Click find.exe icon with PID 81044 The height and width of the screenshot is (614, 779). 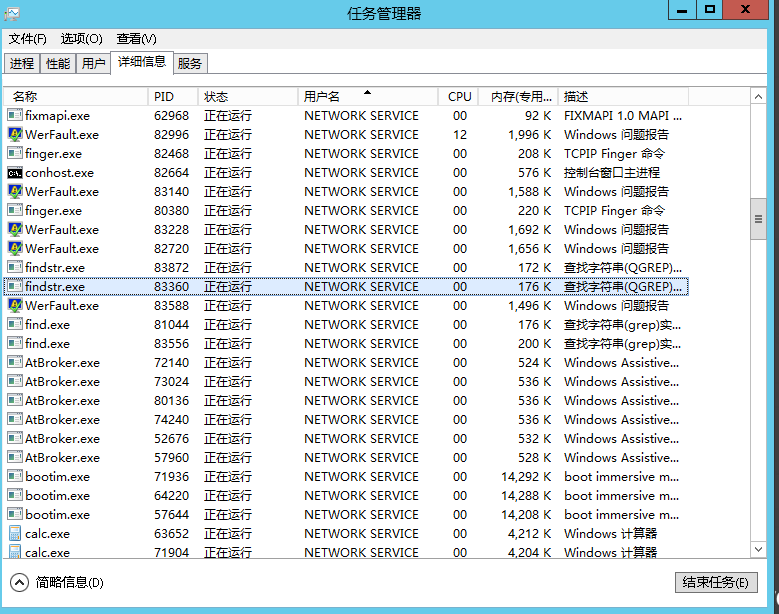(x=15, y=324)
